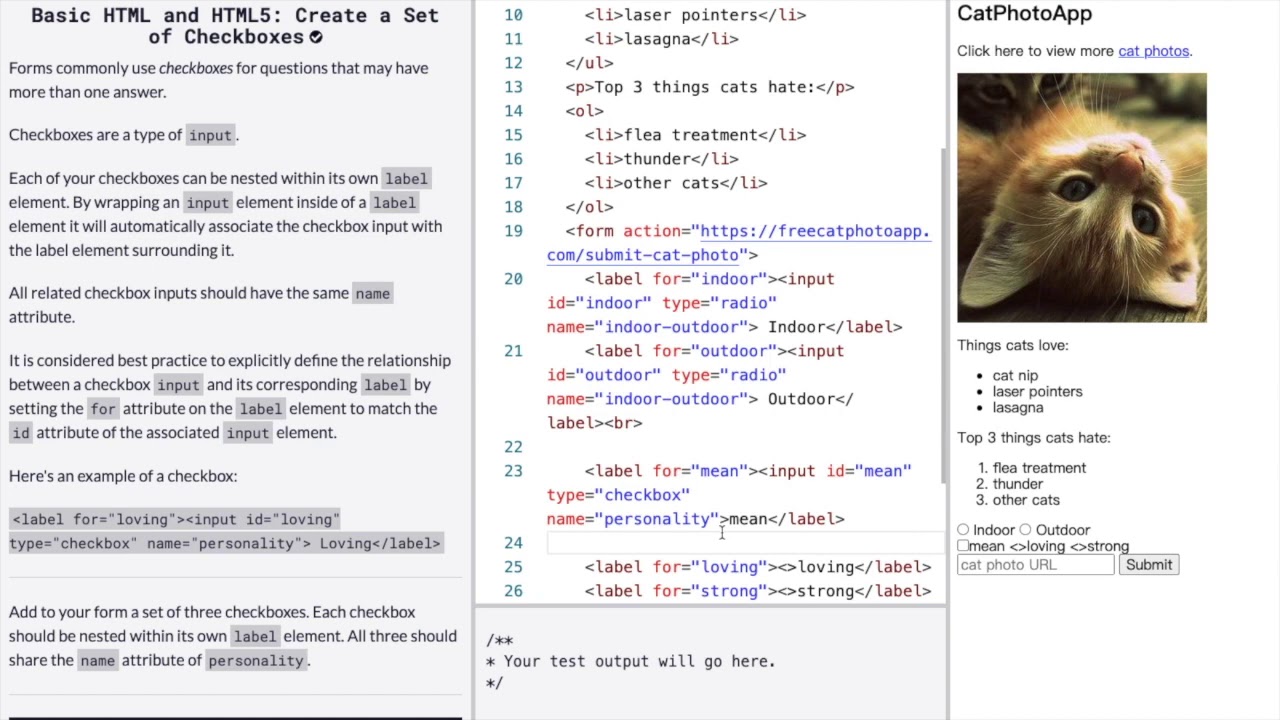Click the Submit button
The height and width of the screenshot is (720, 1280).
point(1149,565)
